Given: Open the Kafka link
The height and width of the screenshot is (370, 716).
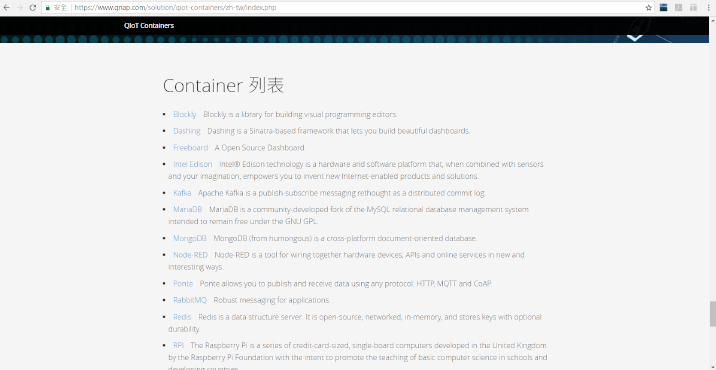Looking at the screenshot, I should pyautogui.click(x=182, y=193).
